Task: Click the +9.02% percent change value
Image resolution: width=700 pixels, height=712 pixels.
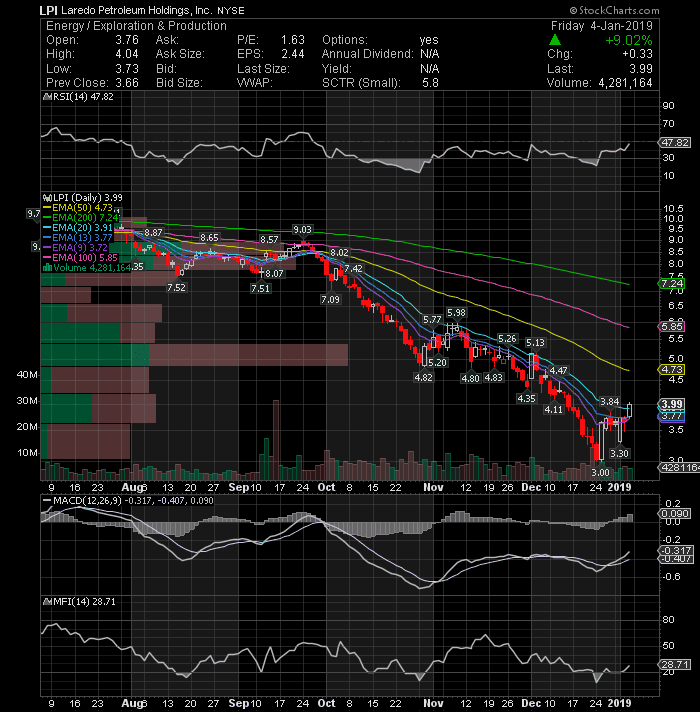Action: (629, 40)
